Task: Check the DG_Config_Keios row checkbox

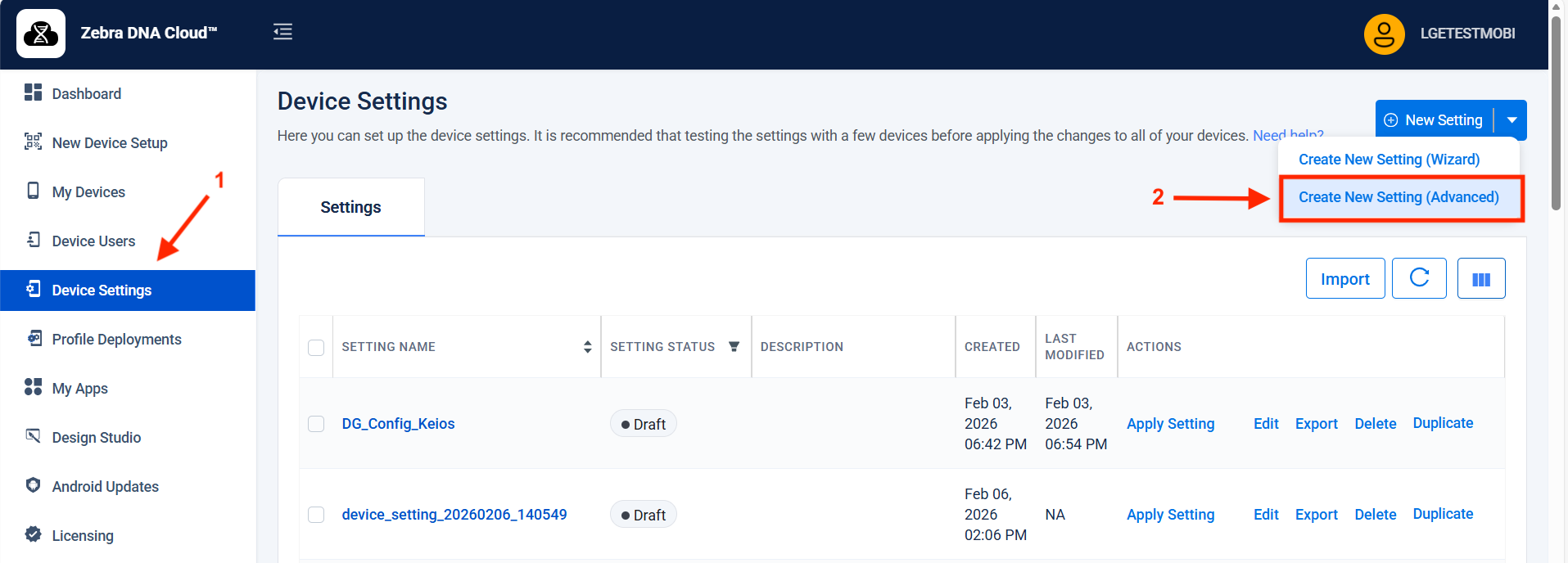Action: [x=316, y=424]
